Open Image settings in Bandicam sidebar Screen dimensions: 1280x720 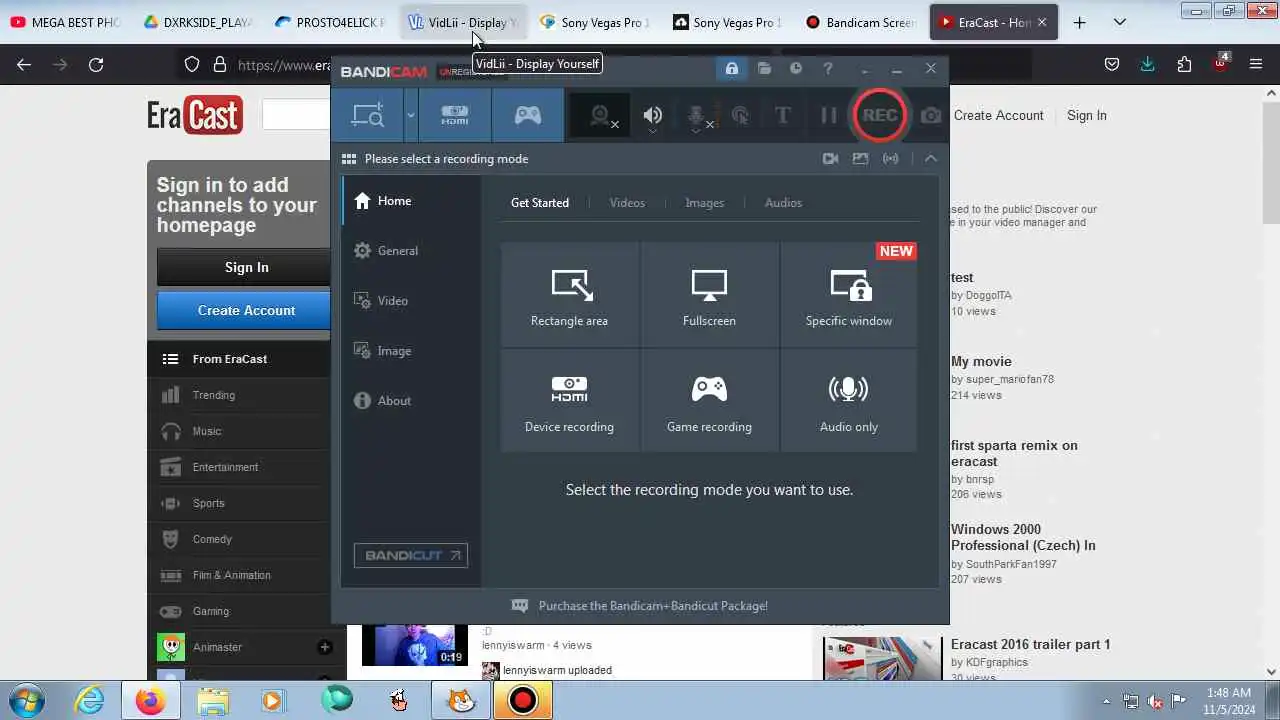[x=411, y=351]
